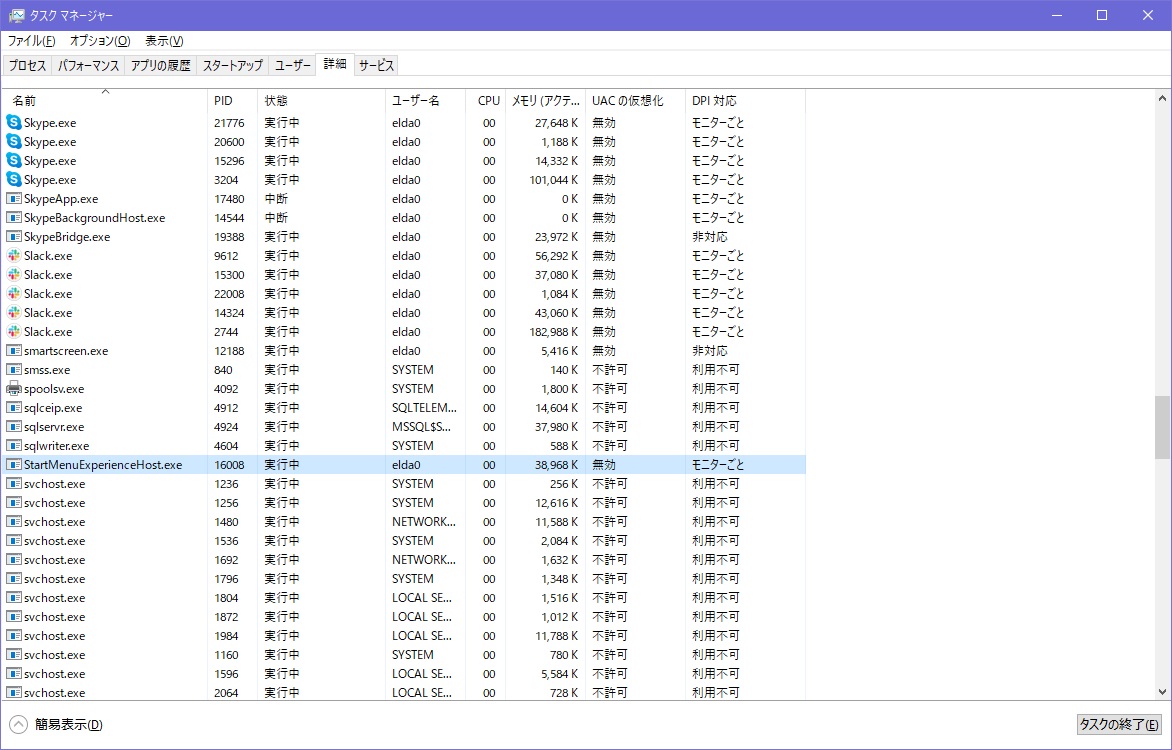Select svchost.exe row with PID 1160

404,654
